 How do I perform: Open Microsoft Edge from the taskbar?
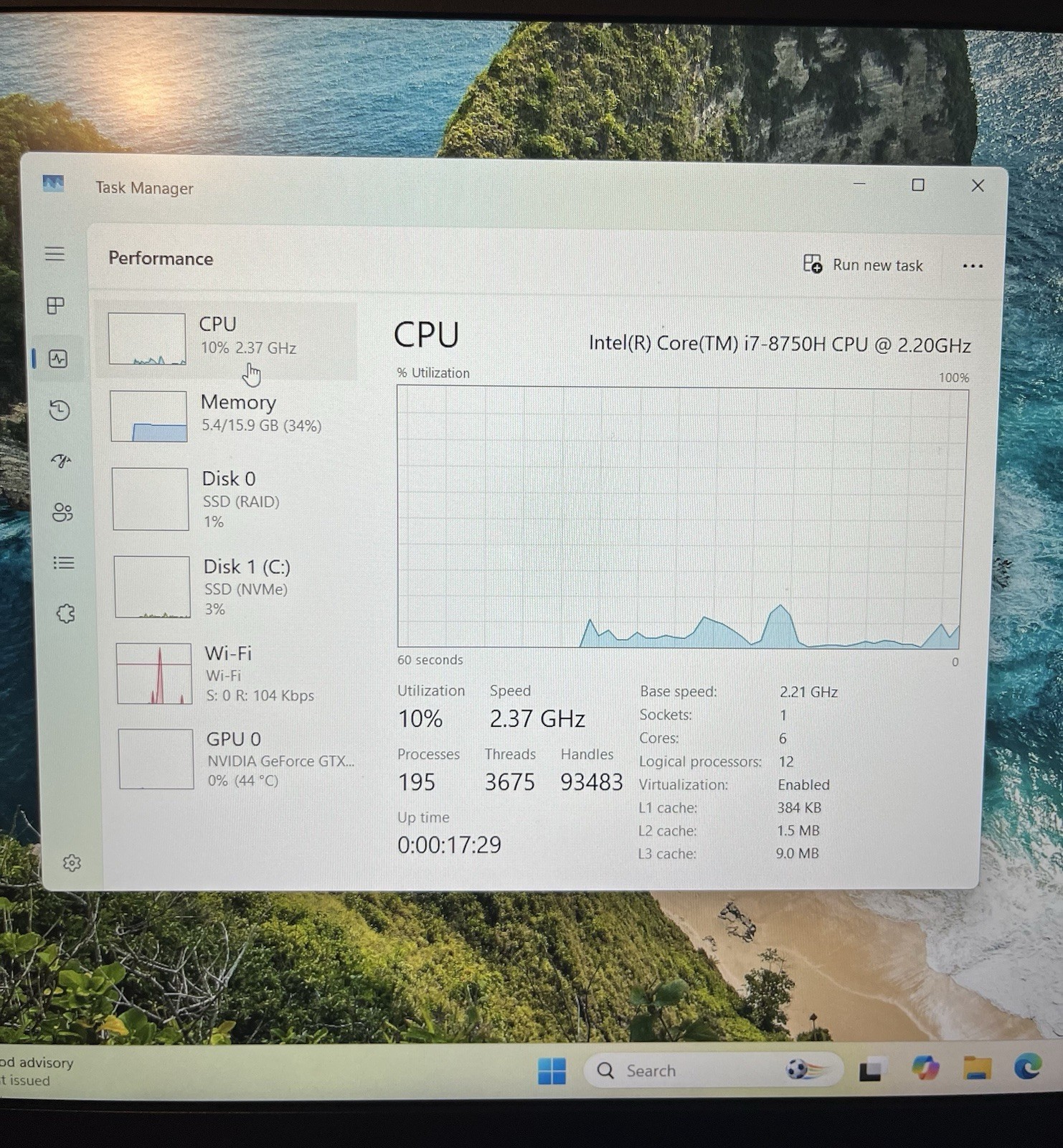pyautogui.click(x=1028, y=1066)
